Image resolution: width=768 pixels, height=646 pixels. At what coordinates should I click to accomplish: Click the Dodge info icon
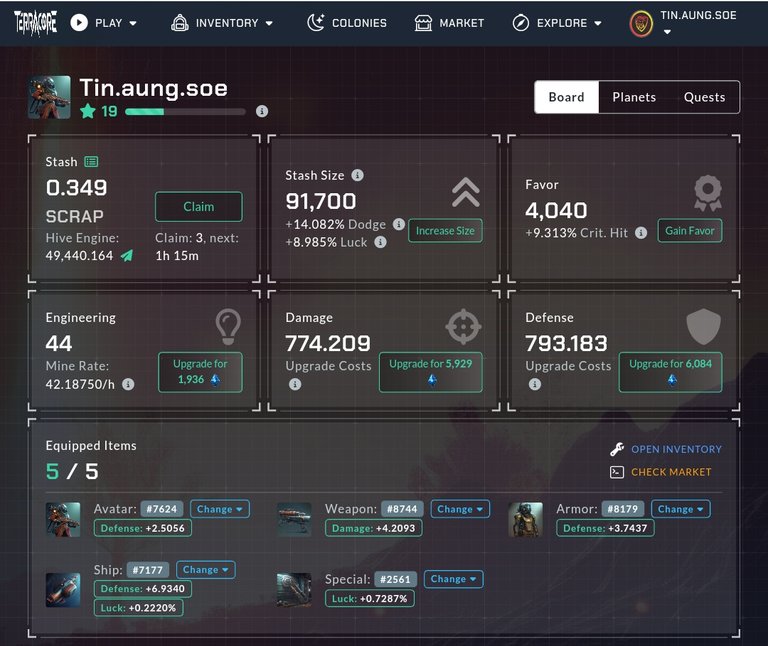pos(399,224)
